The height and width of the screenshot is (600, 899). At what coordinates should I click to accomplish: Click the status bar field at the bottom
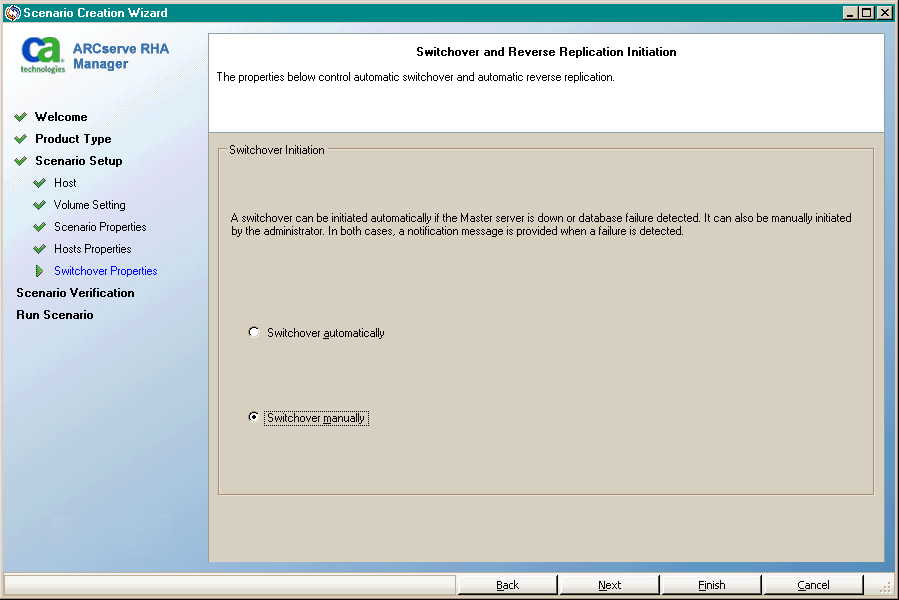click(228, 585)
